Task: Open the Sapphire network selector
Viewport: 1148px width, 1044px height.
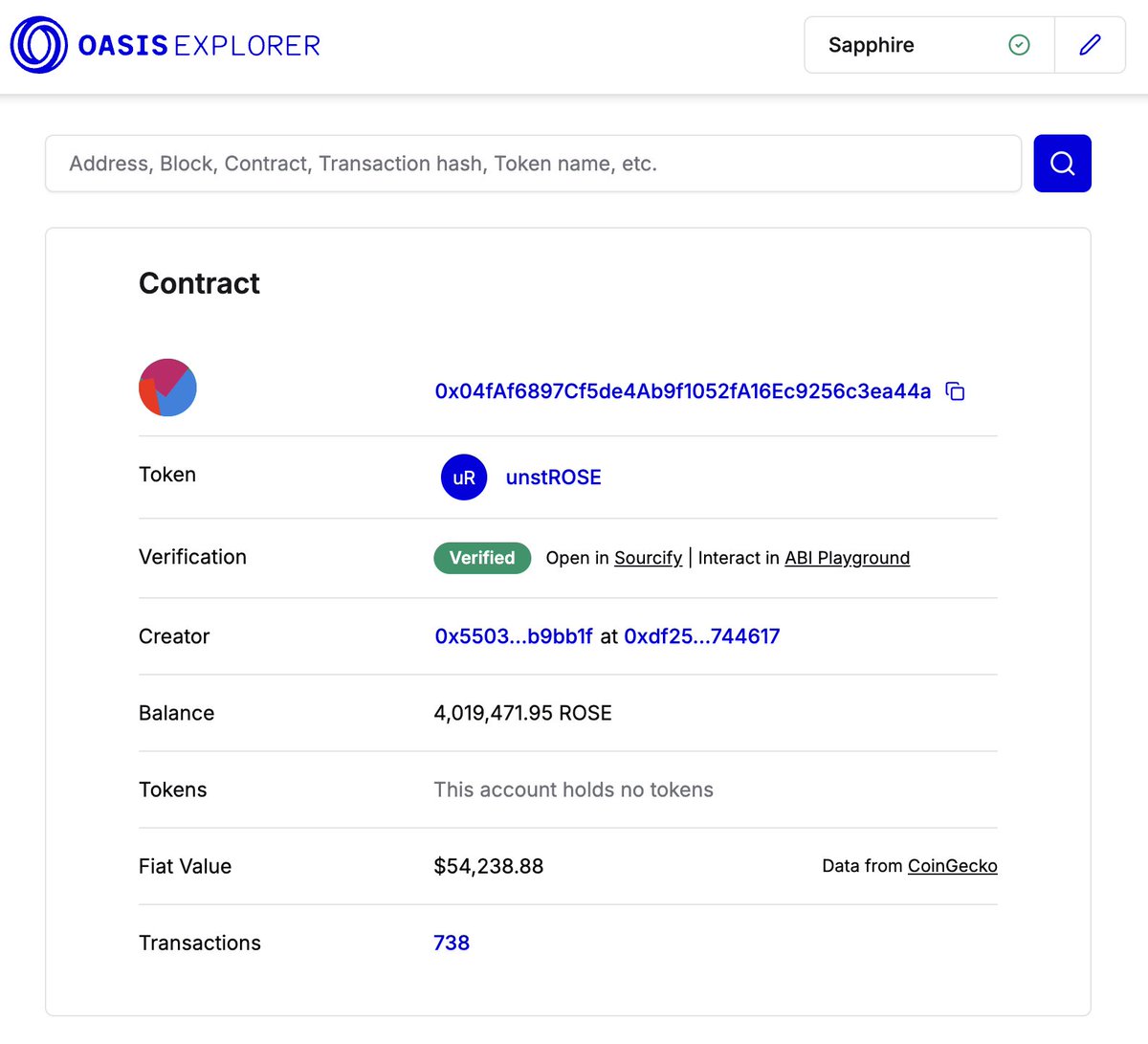Action: point(929,45)
